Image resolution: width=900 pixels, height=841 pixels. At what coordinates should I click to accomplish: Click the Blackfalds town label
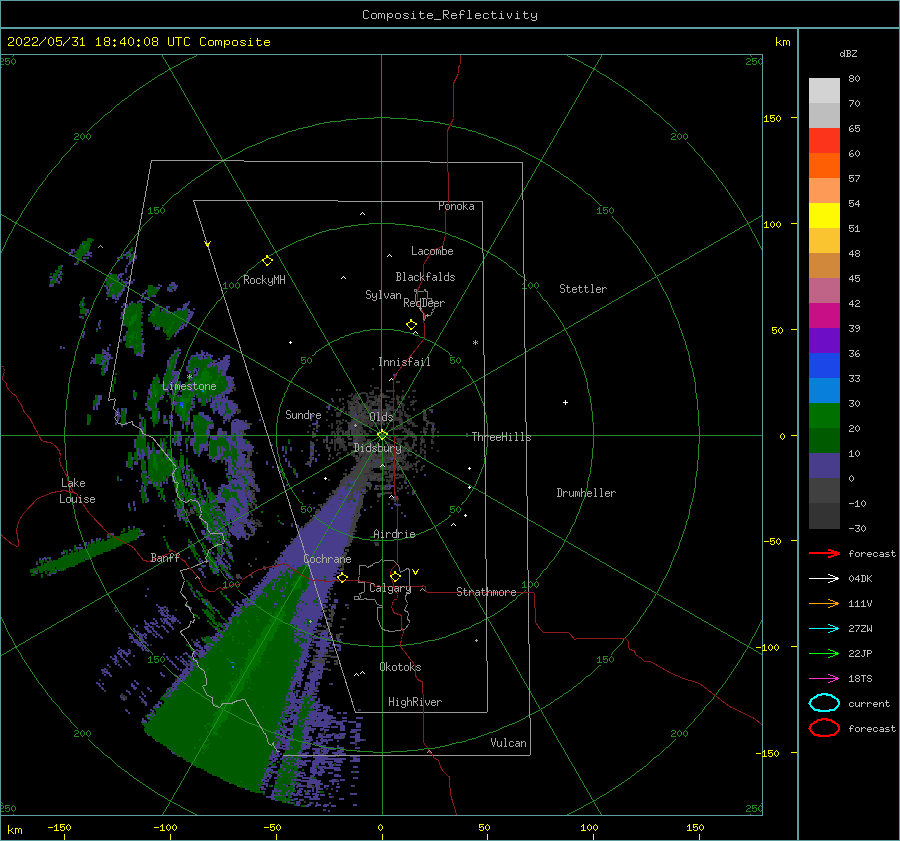coord(425,277)
